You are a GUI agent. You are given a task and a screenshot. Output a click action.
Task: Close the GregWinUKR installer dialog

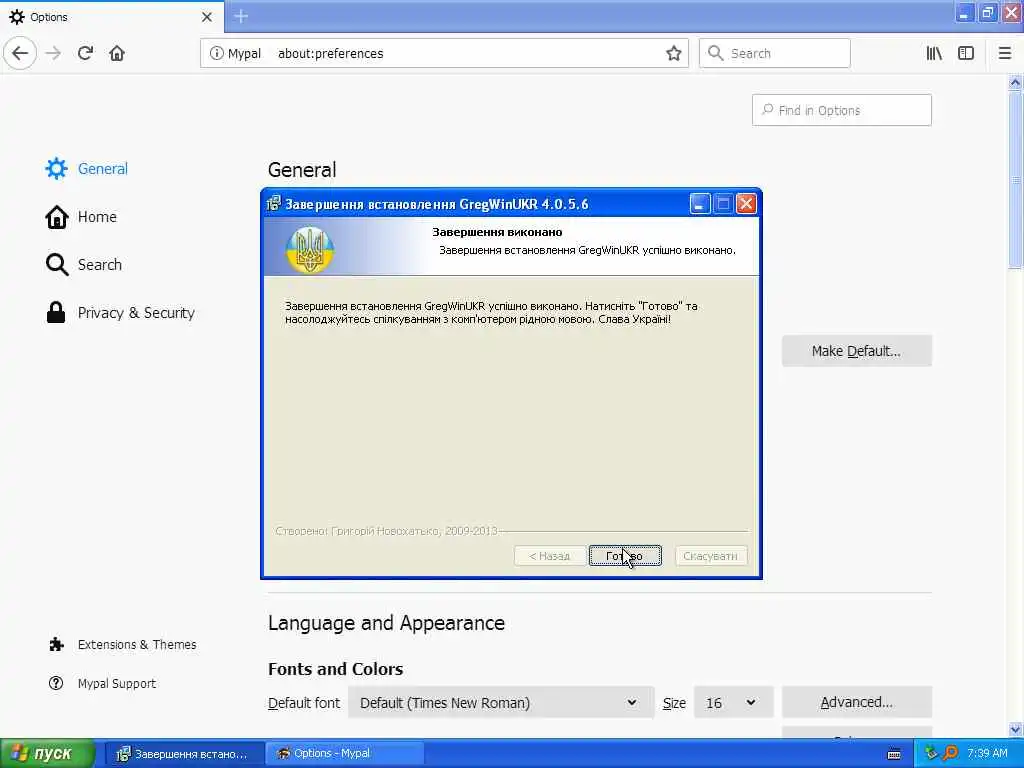pos(746,204)
